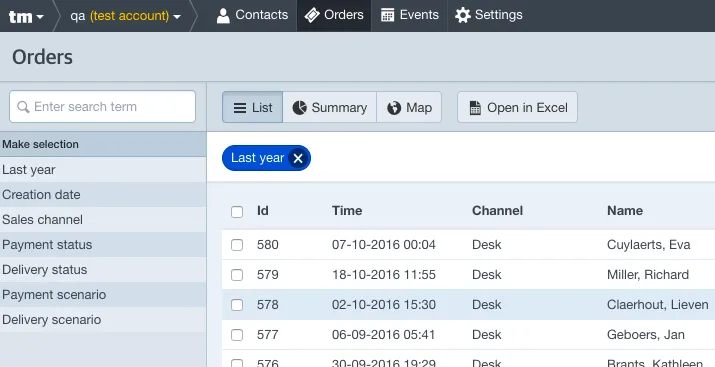Switch to Map view
The image size is (715, 367).
tap(409, 108)
